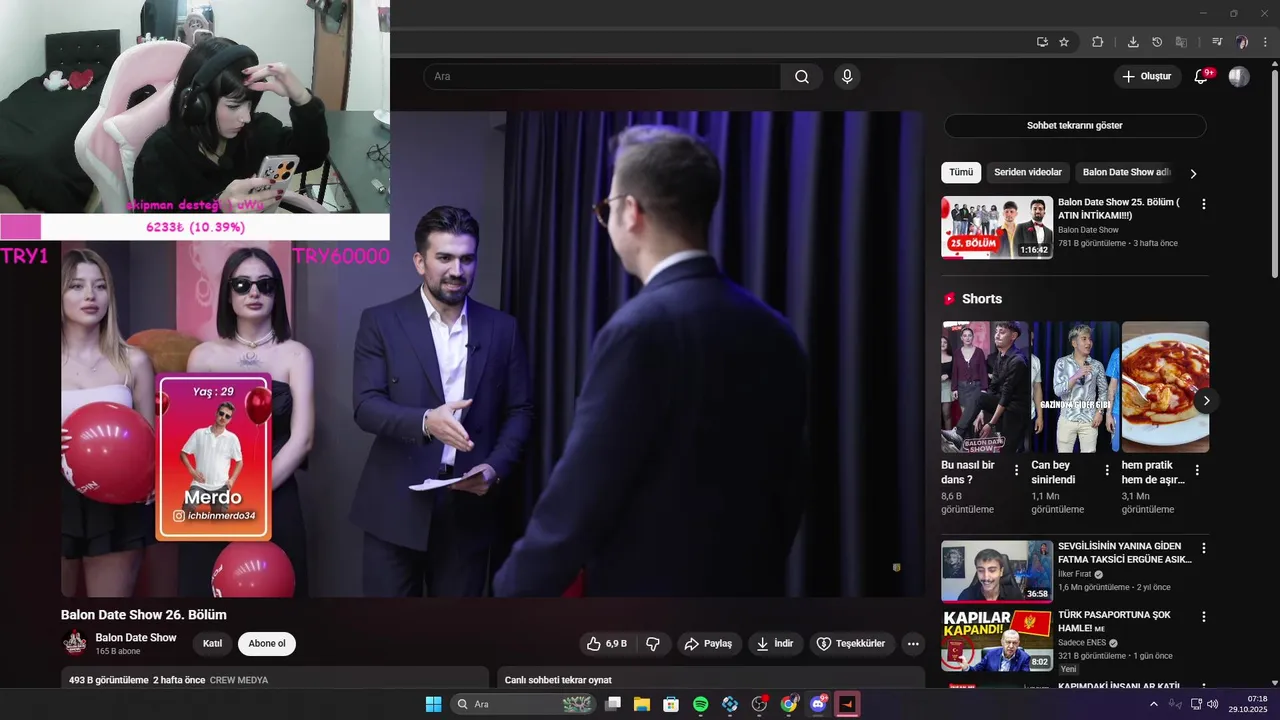Open the browser extensions puzzle icon
Viewport: 1280px width, 720px height.
coord(1097,42)
